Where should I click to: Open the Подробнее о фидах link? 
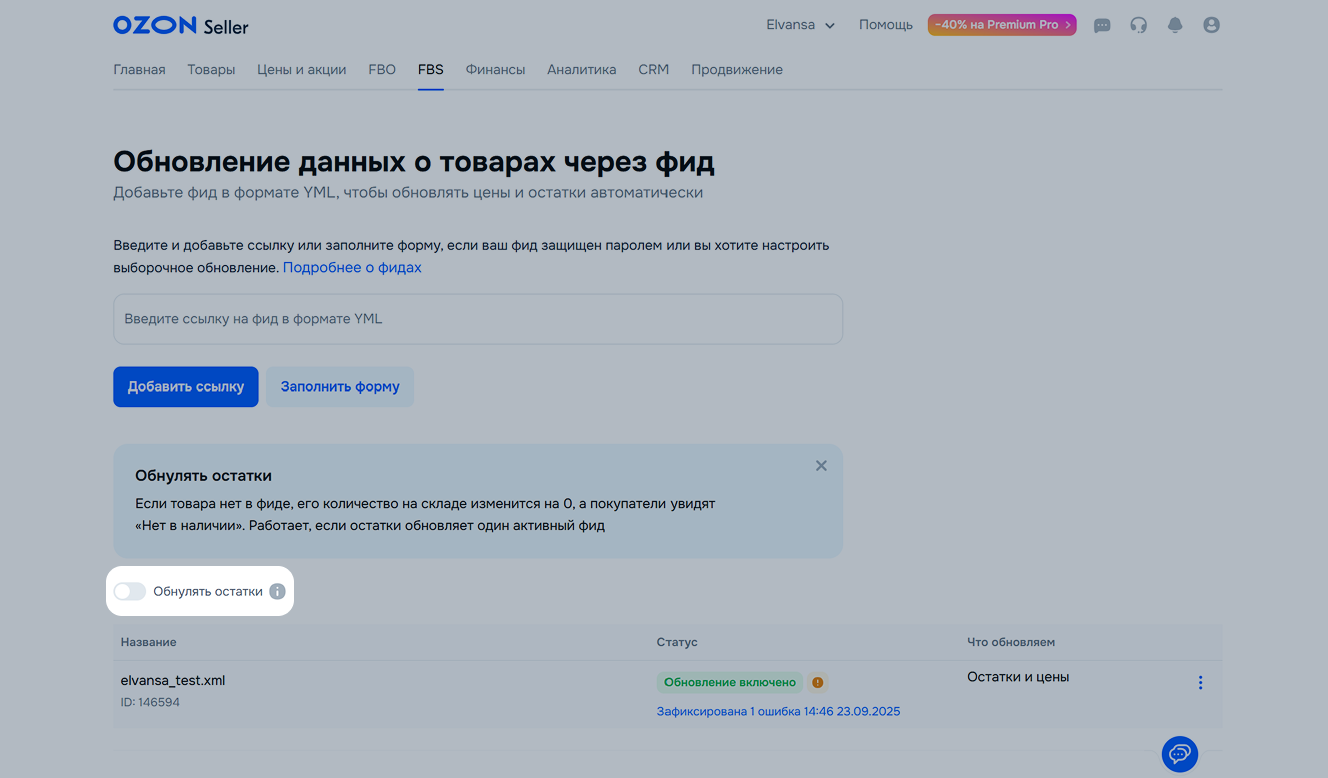pos(352,268)
